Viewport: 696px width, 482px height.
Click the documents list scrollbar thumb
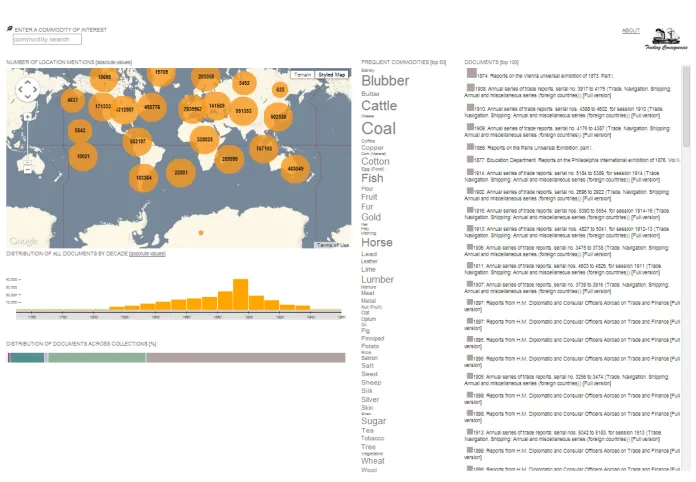coord(686,107)
